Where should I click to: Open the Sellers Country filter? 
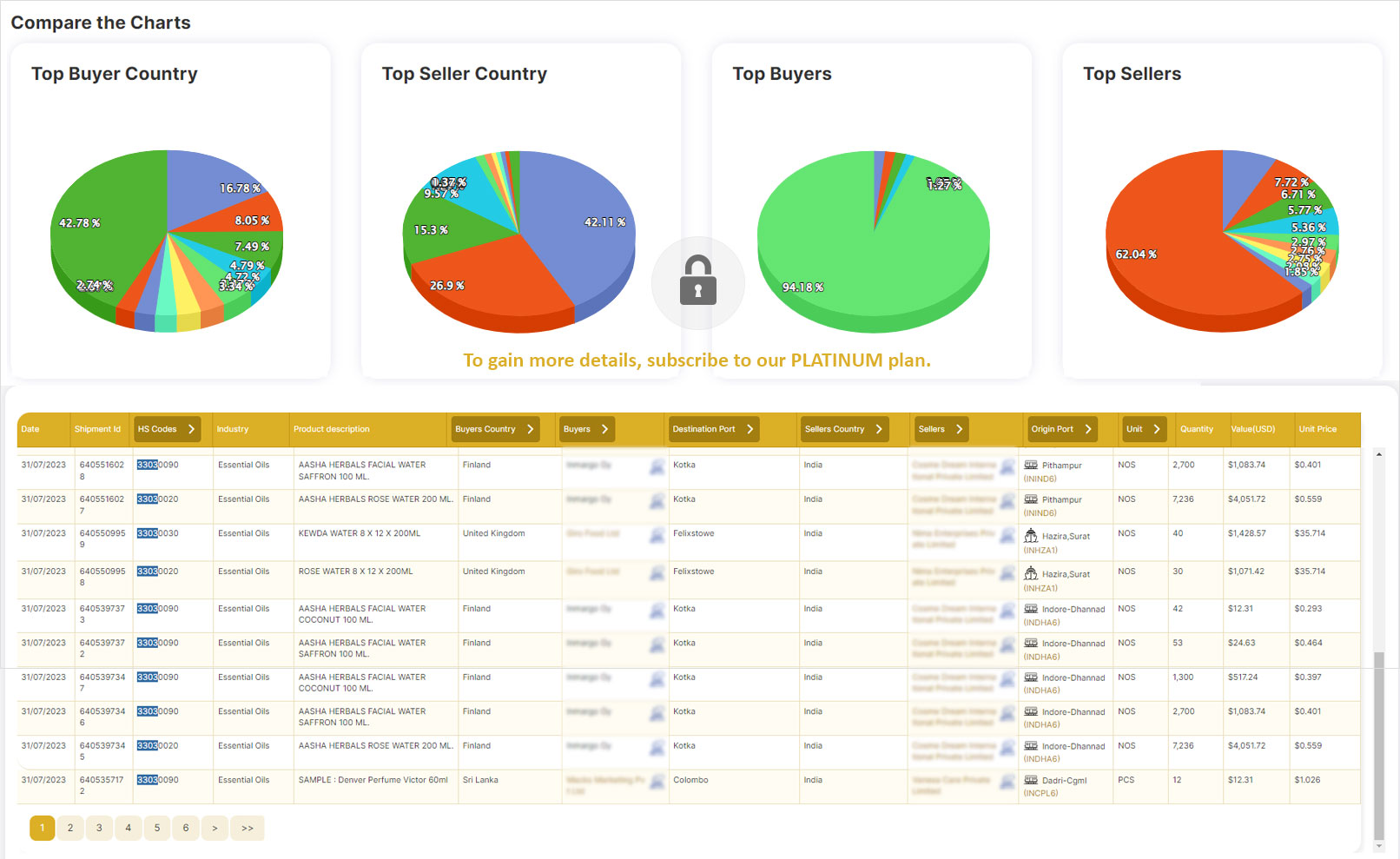[879, 428]
